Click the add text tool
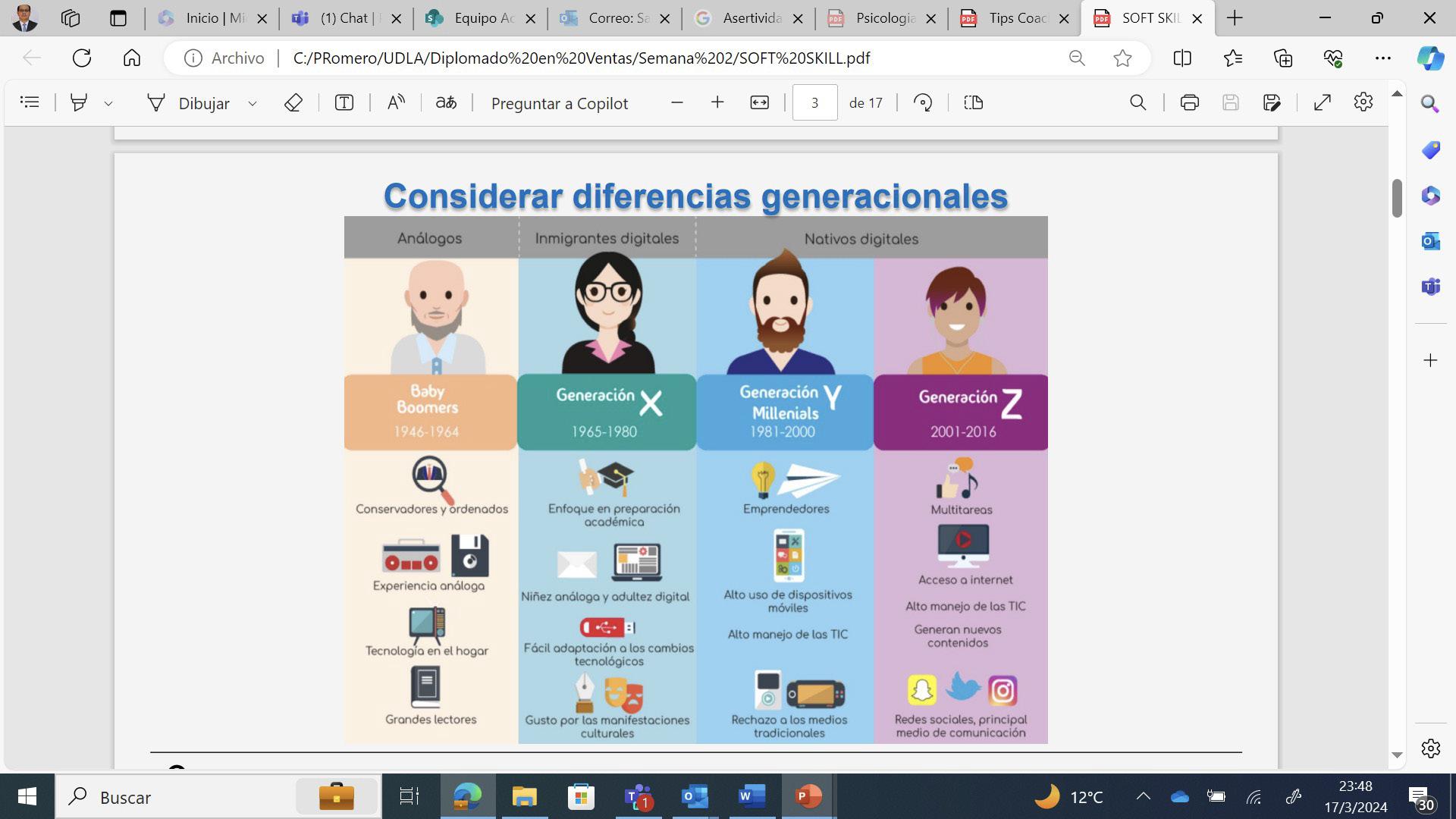The width and height of the screenshot is (1456, 819). point(344,102)
